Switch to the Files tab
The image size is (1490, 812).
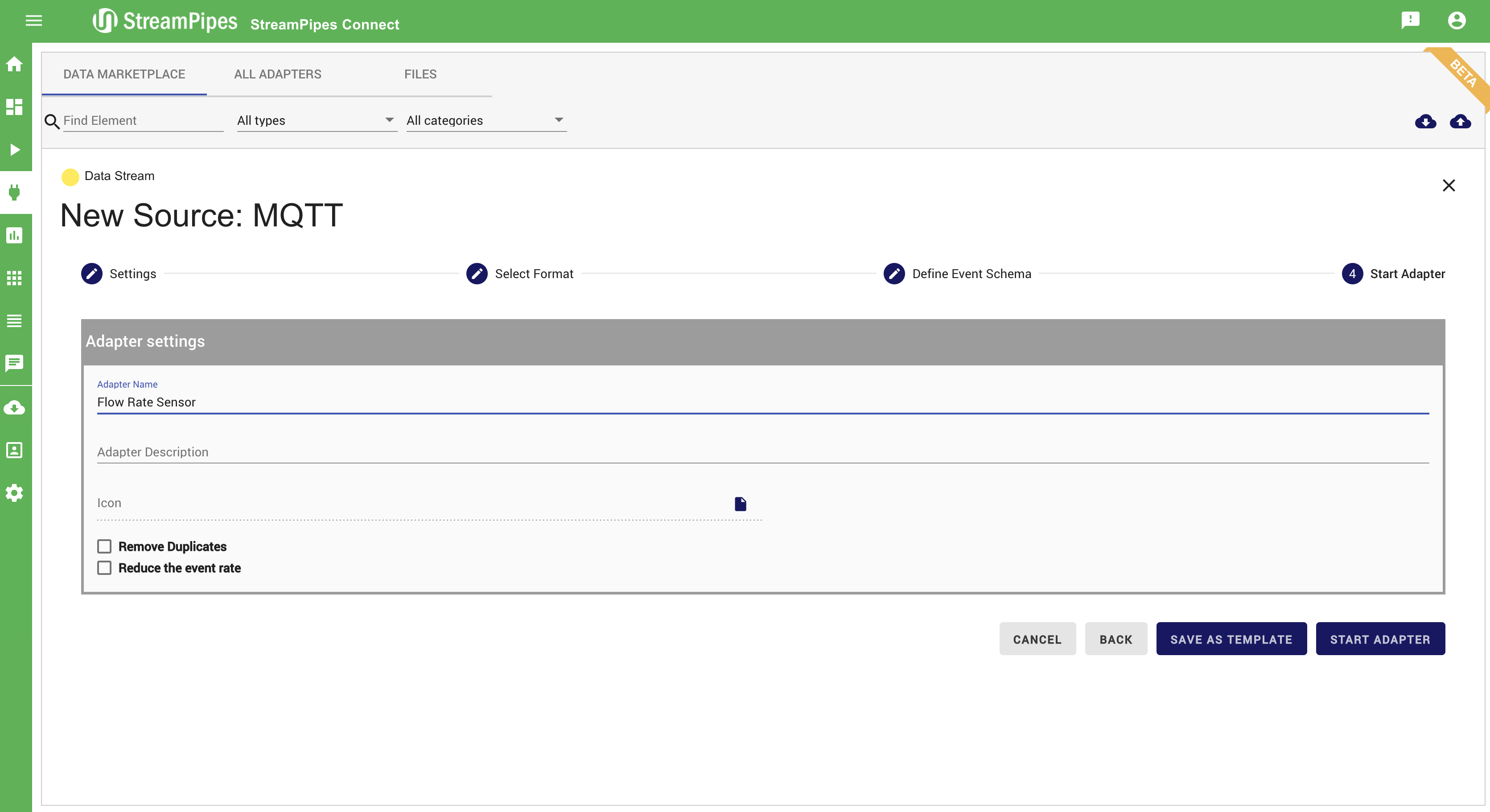tap(420, 74)
